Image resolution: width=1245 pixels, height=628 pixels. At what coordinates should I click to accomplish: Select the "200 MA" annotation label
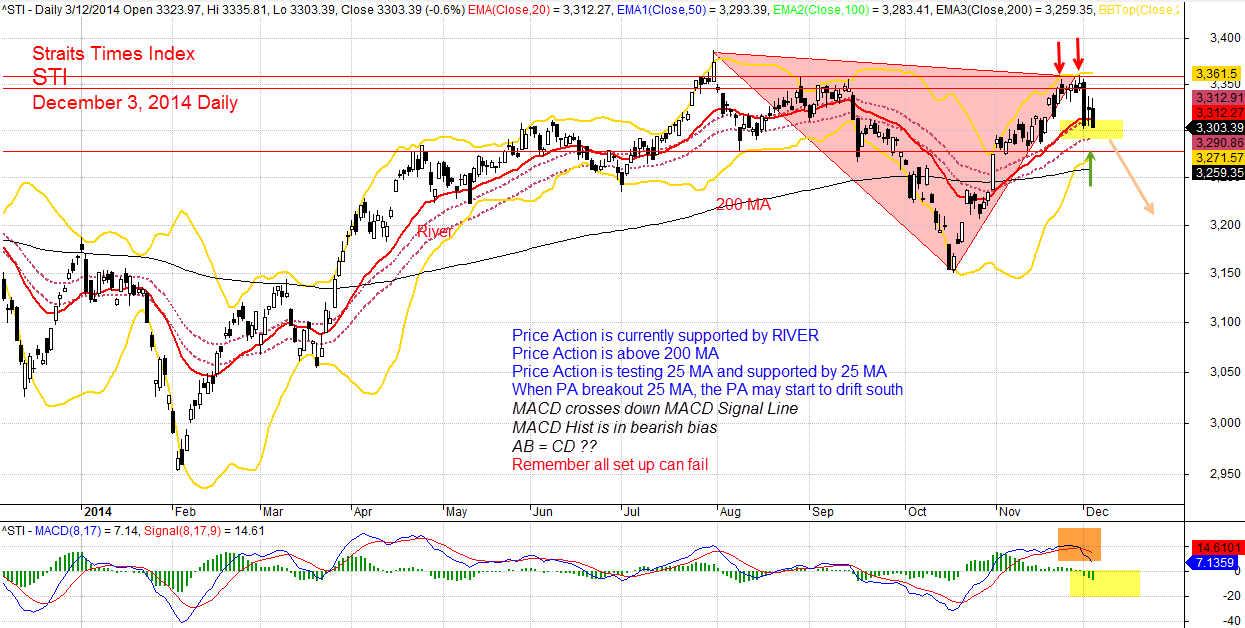[x=745, y=204]
